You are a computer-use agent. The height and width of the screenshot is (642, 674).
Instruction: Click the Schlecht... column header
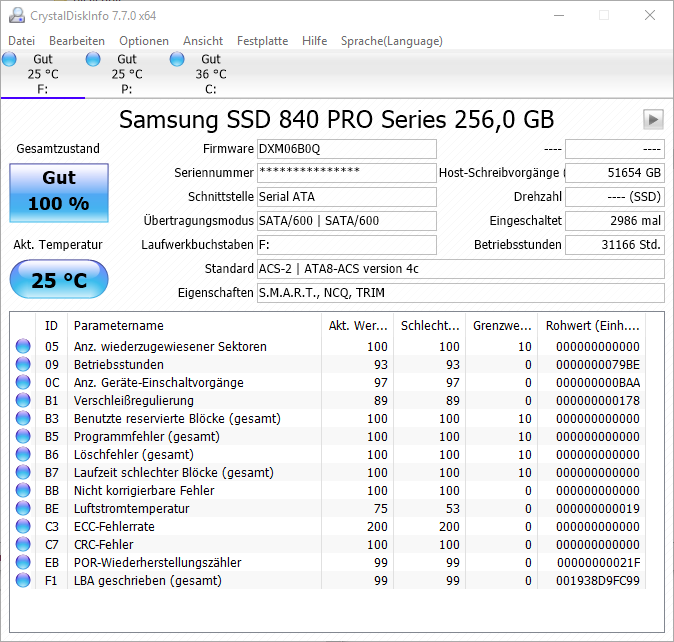point(430,326)
